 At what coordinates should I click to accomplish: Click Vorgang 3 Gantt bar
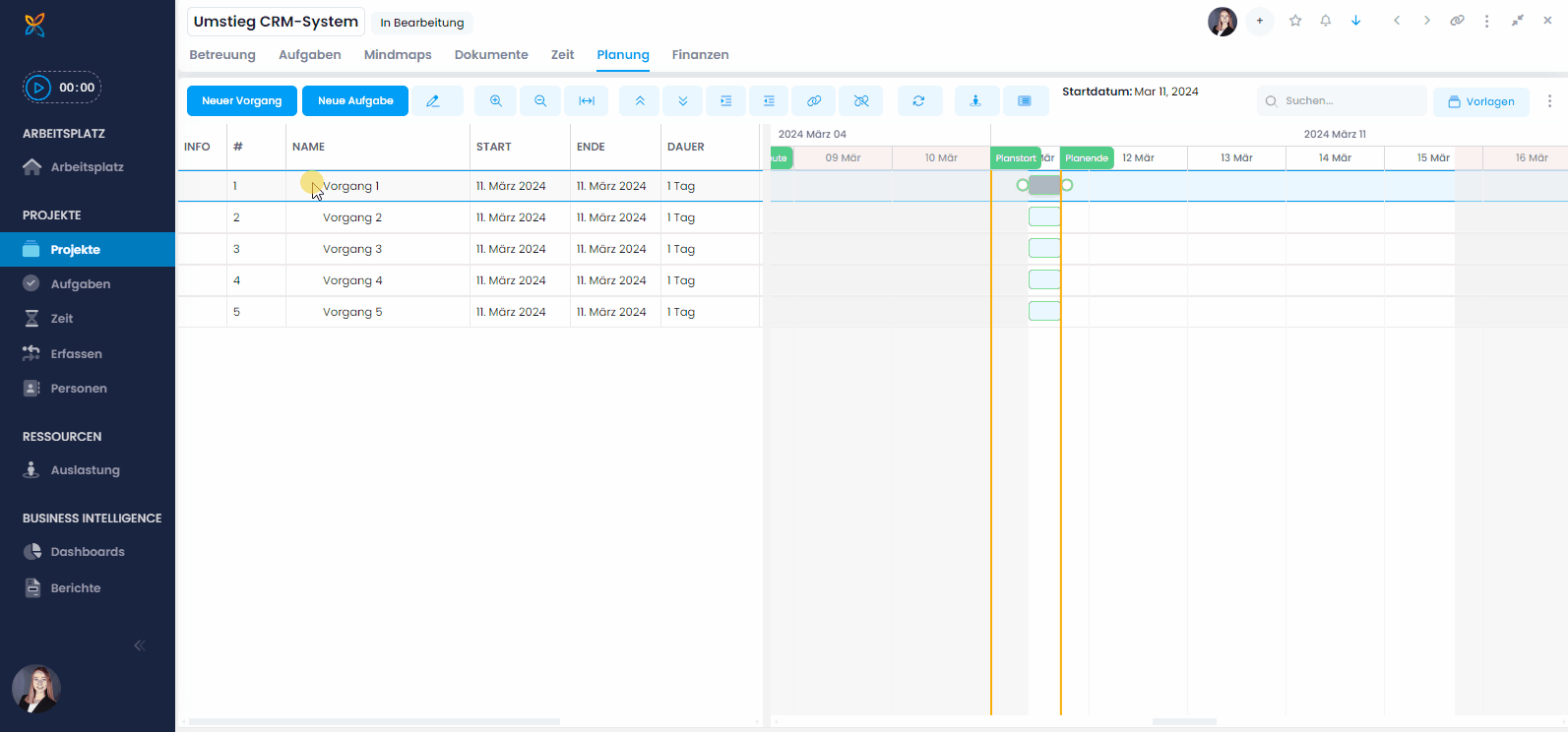1044,248
